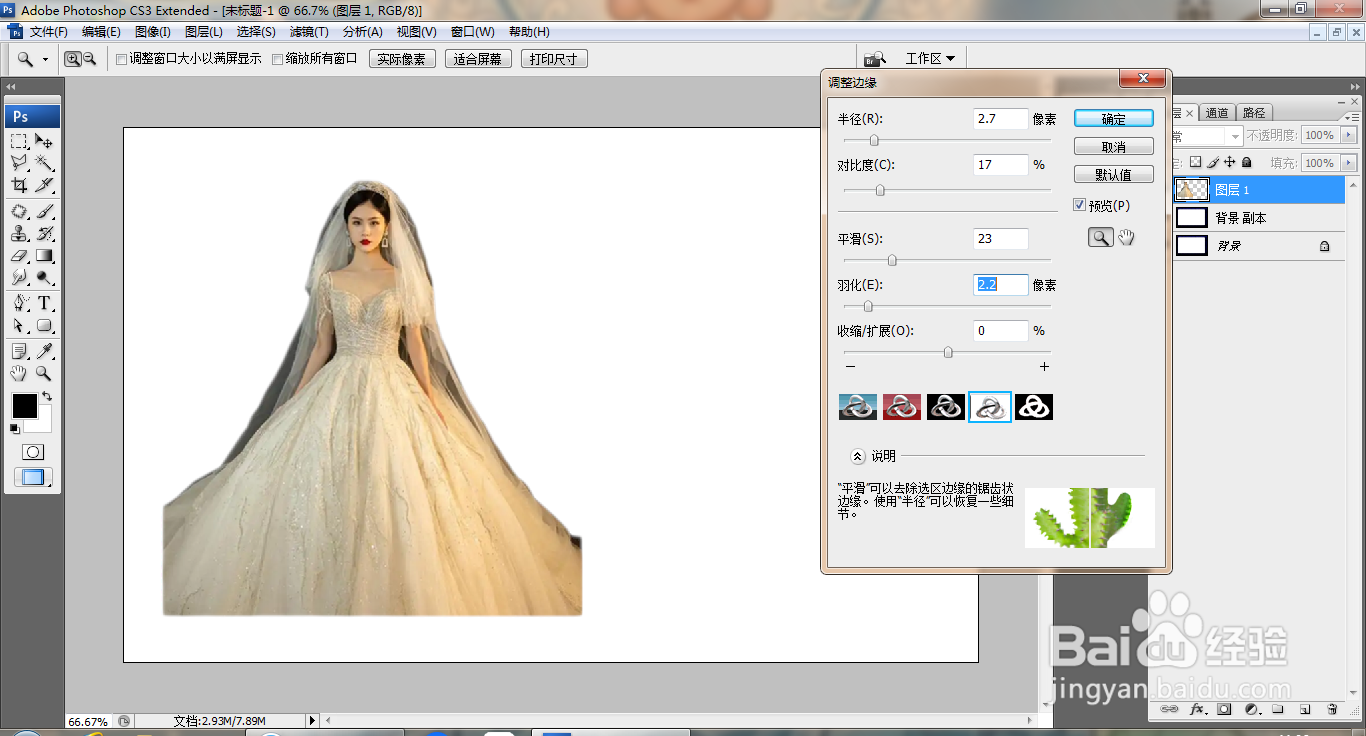Click the 确定 button in Refine Edge
Viewport: 1366px width, 736px height.
coord(1113,119)
